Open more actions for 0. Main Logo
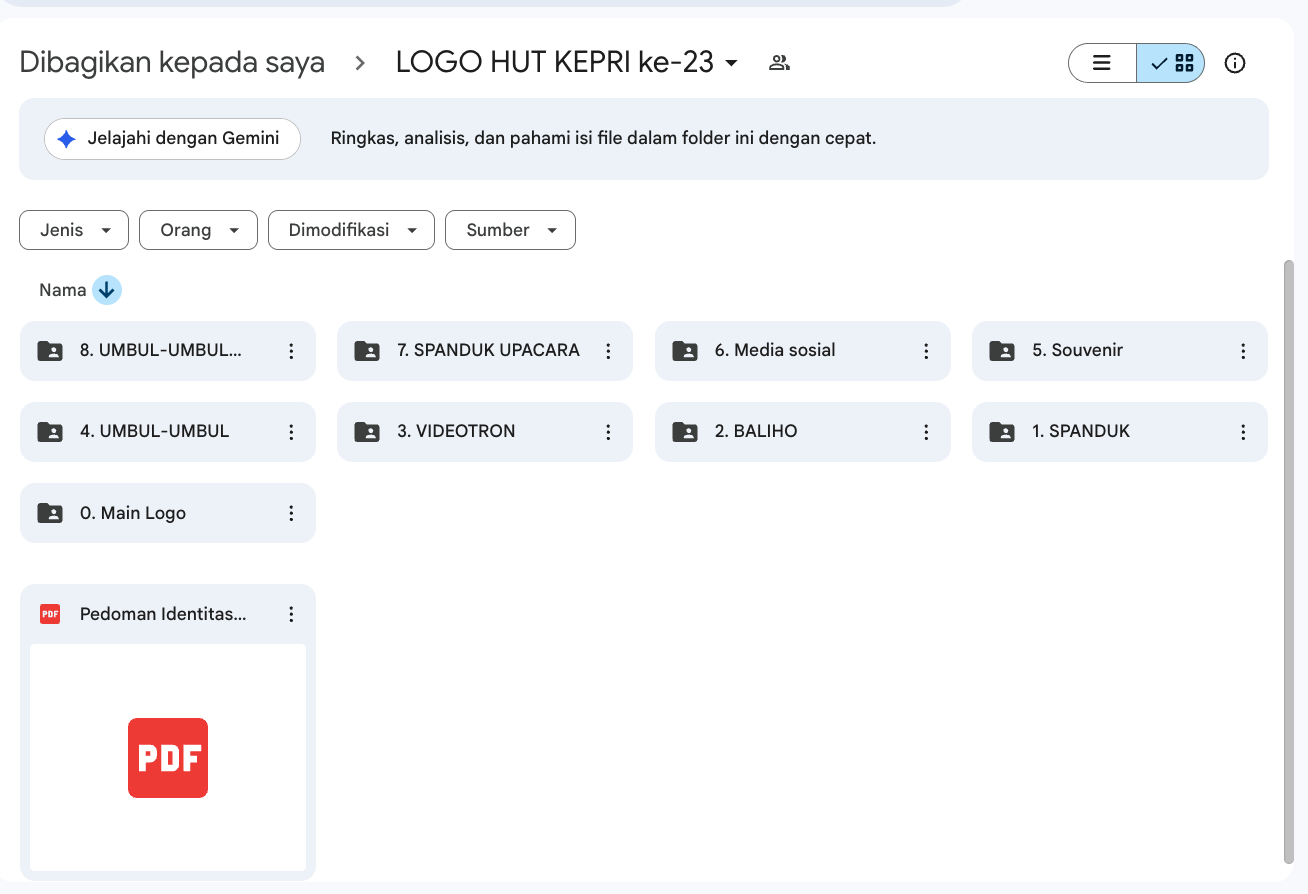Image resolution: width=1308 pixels, height=894 pixels. point(291,513)
